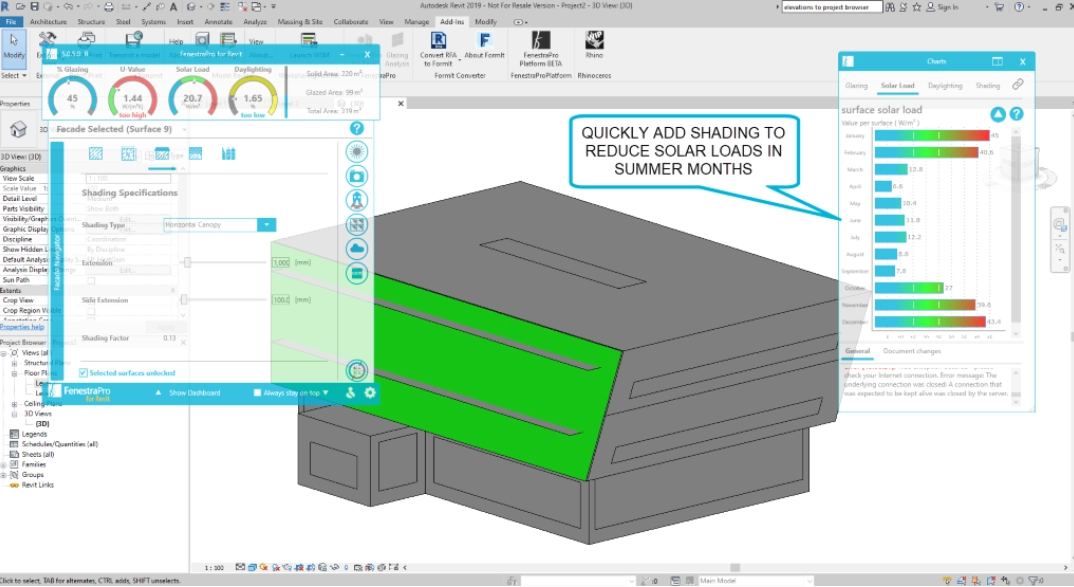Click the up-arrow circle icon in Charts
This screenshot has height=587, width=1074.
(x=998, y=114)
